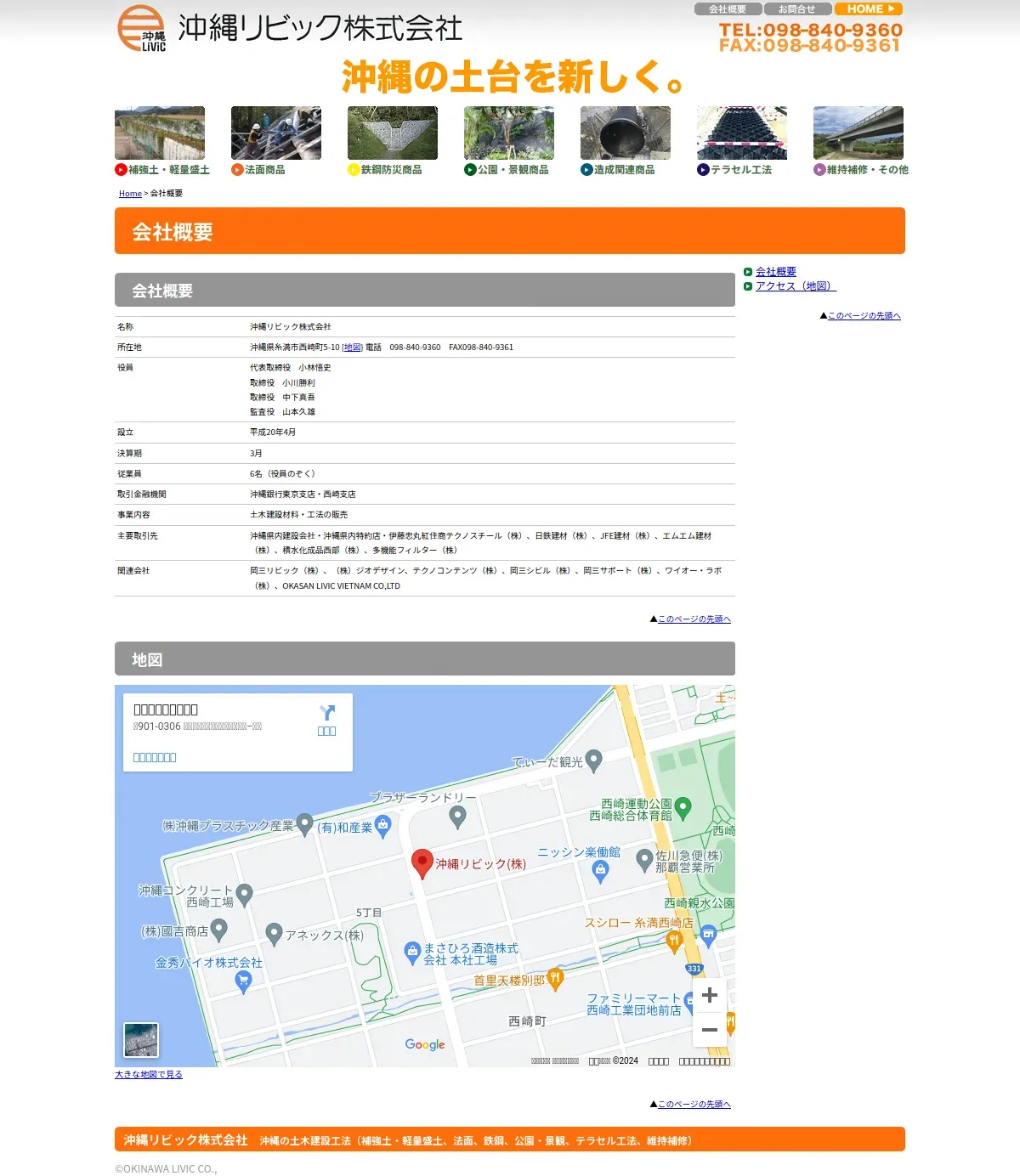This screenshot has width=1020, height=1176.
Task: Follow the Home breadcrumb link
Action: point(130,194)
